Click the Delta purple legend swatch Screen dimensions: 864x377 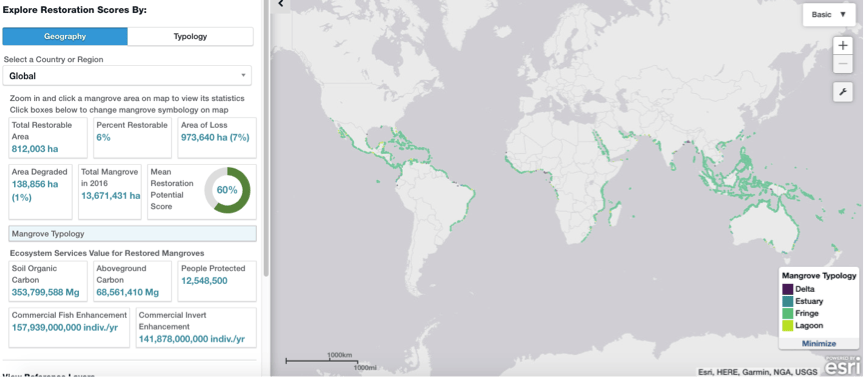pos(787,289)
